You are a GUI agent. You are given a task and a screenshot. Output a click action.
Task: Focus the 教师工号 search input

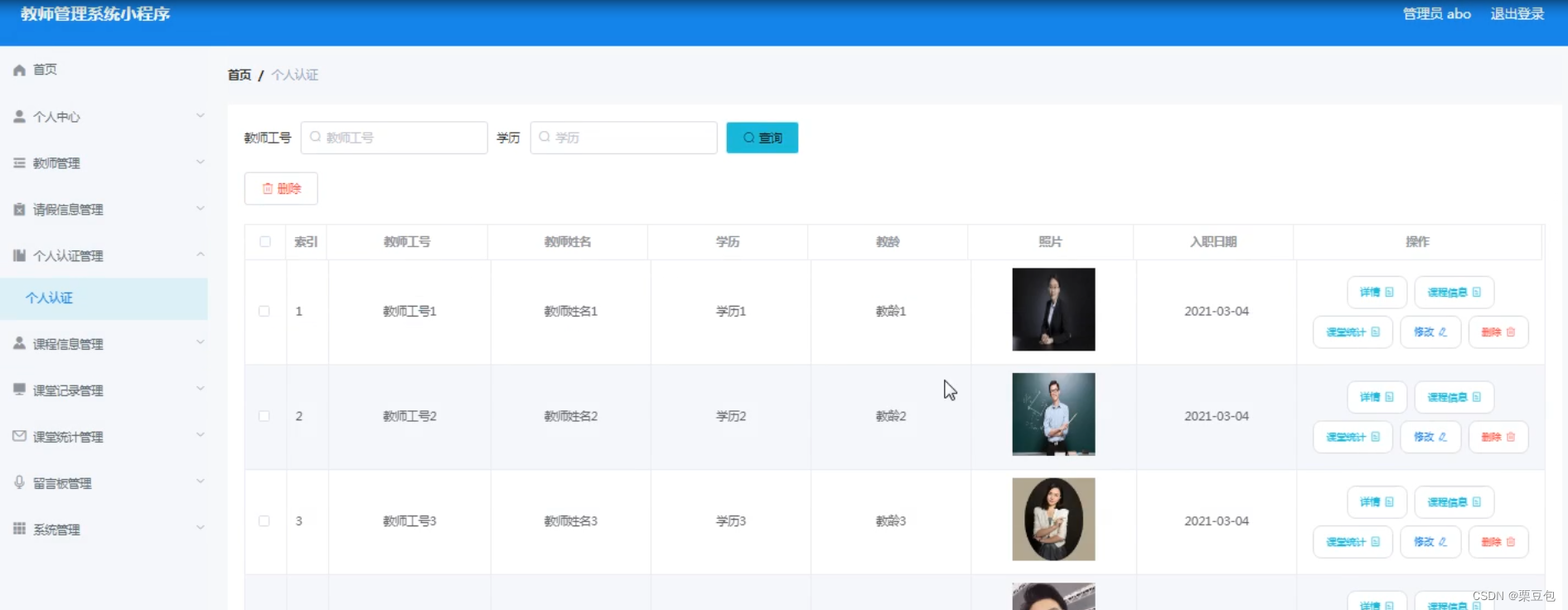click(x=394, y=138)
